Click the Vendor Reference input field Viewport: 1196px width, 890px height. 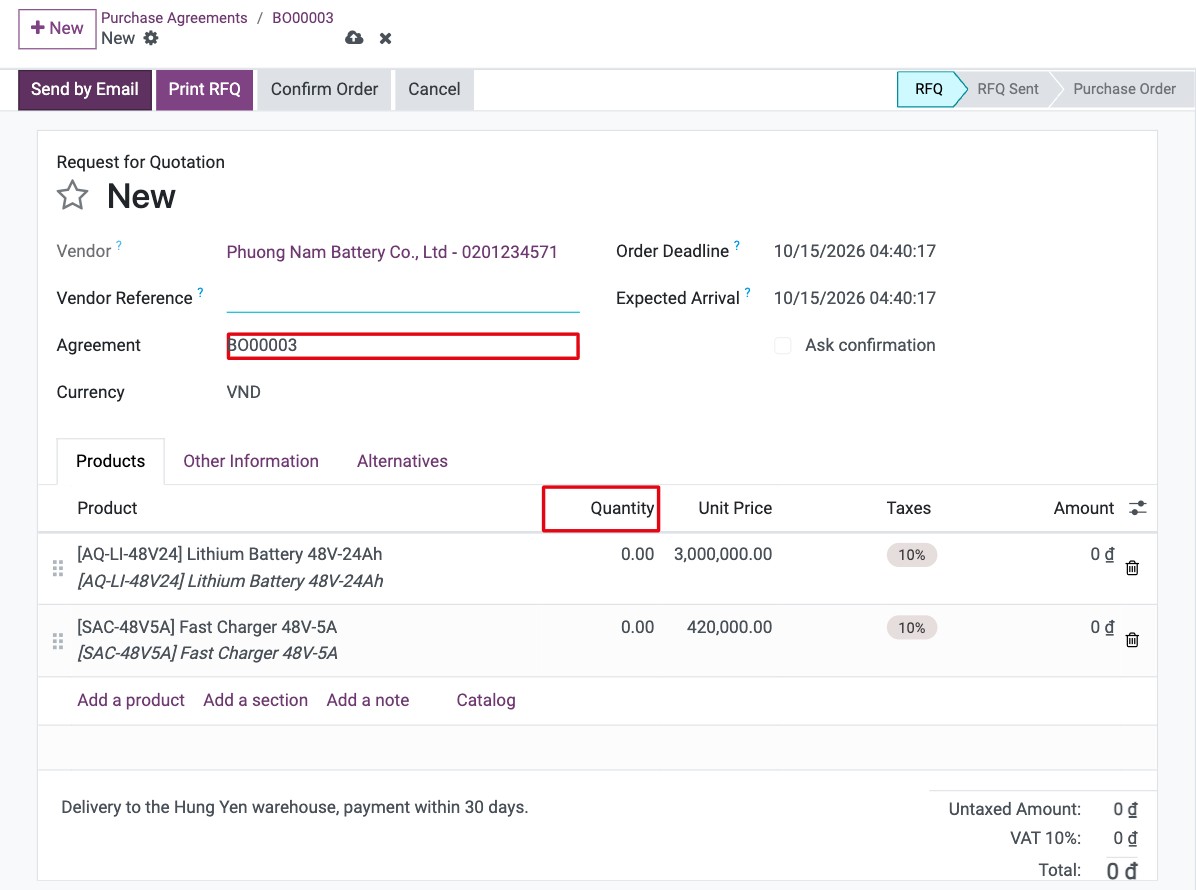[403, 298]
